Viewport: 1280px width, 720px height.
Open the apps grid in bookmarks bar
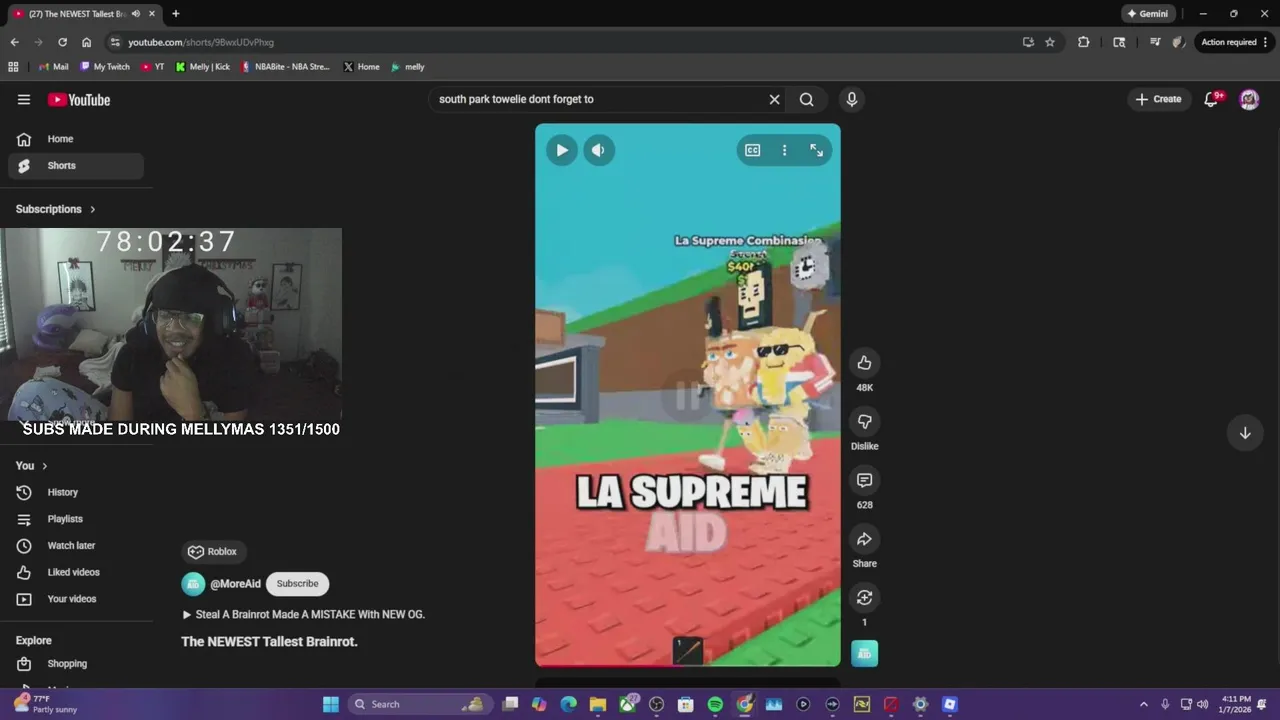[13, 67]
